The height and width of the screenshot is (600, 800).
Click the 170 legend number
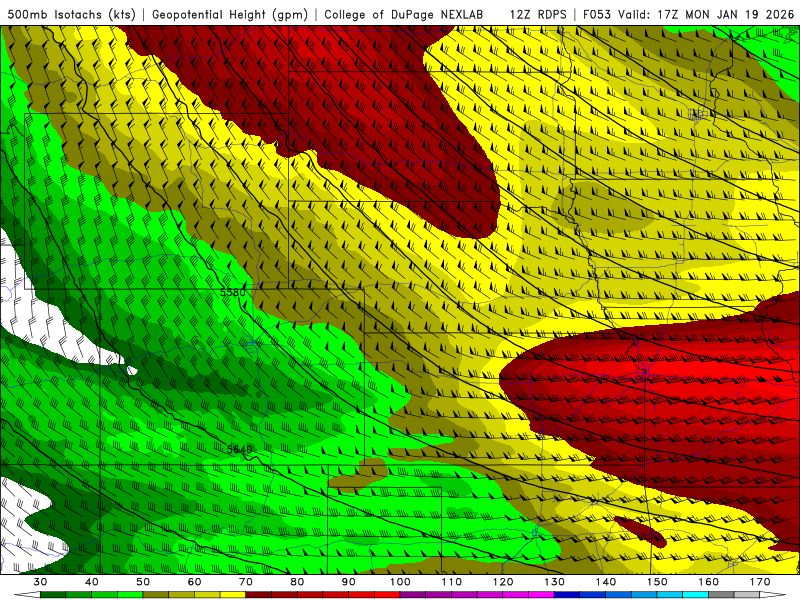point(760,582)
